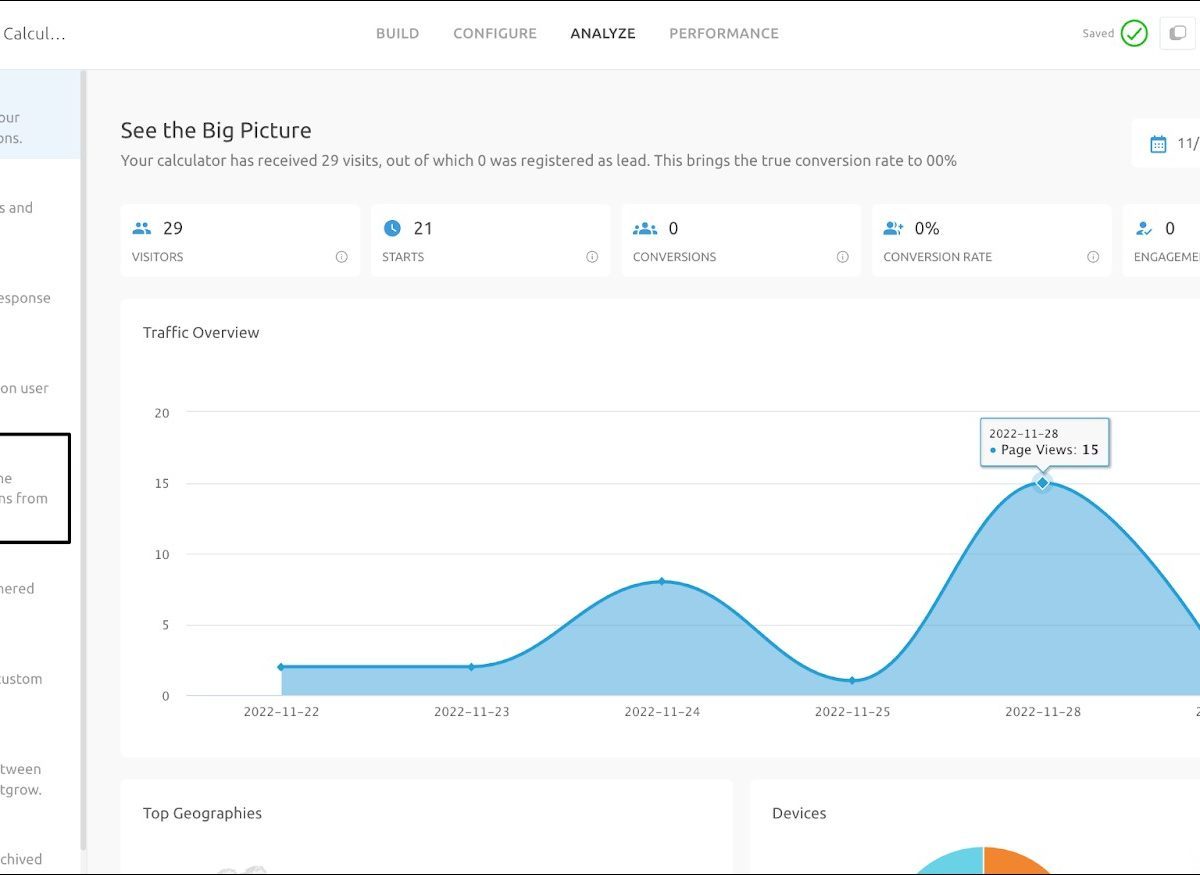Viewport: 1200px width, 875px height.
Task: Click the Conversion Rate person icon
Action: click(893, 229)
